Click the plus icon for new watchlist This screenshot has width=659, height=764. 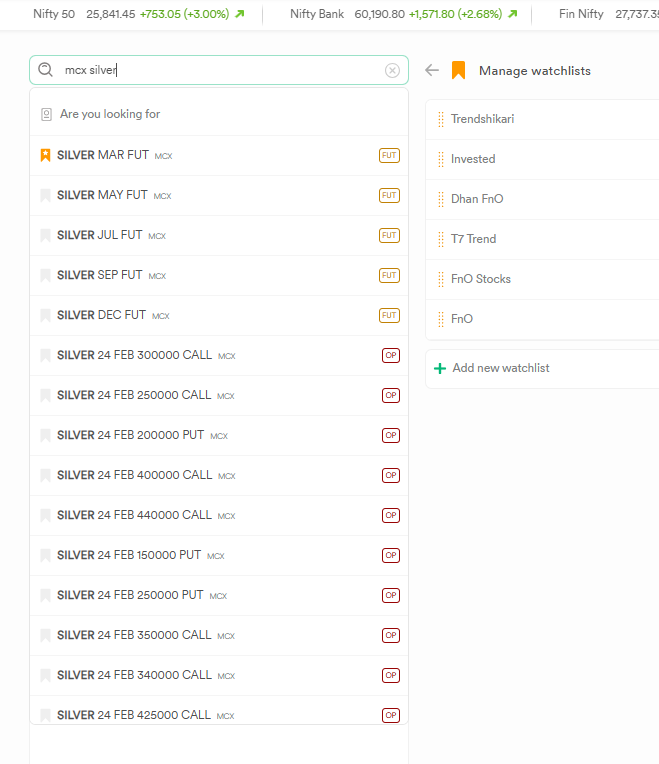coord(440,368)
